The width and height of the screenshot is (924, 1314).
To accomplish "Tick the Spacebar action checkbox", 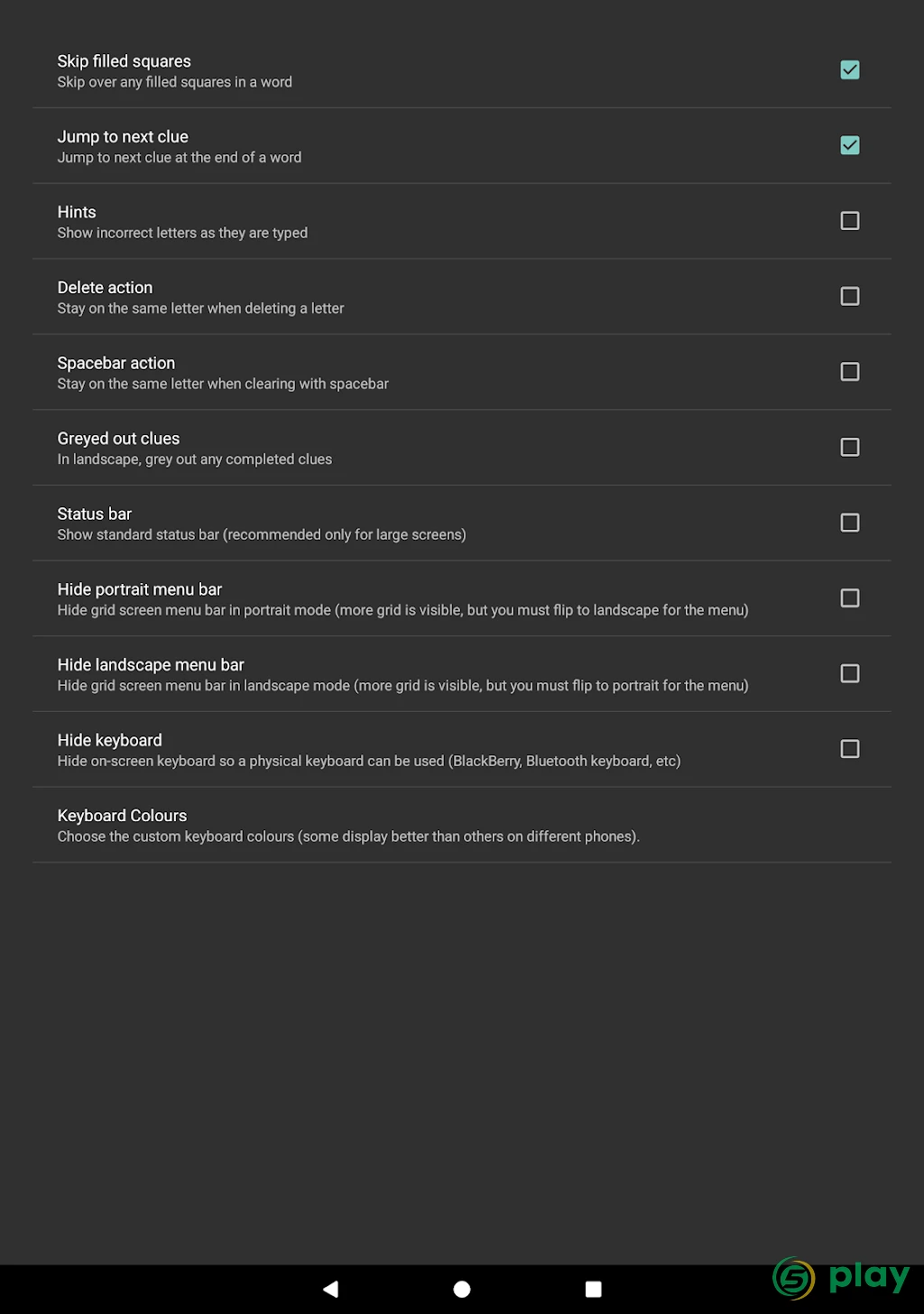I will tap(850, 372).
